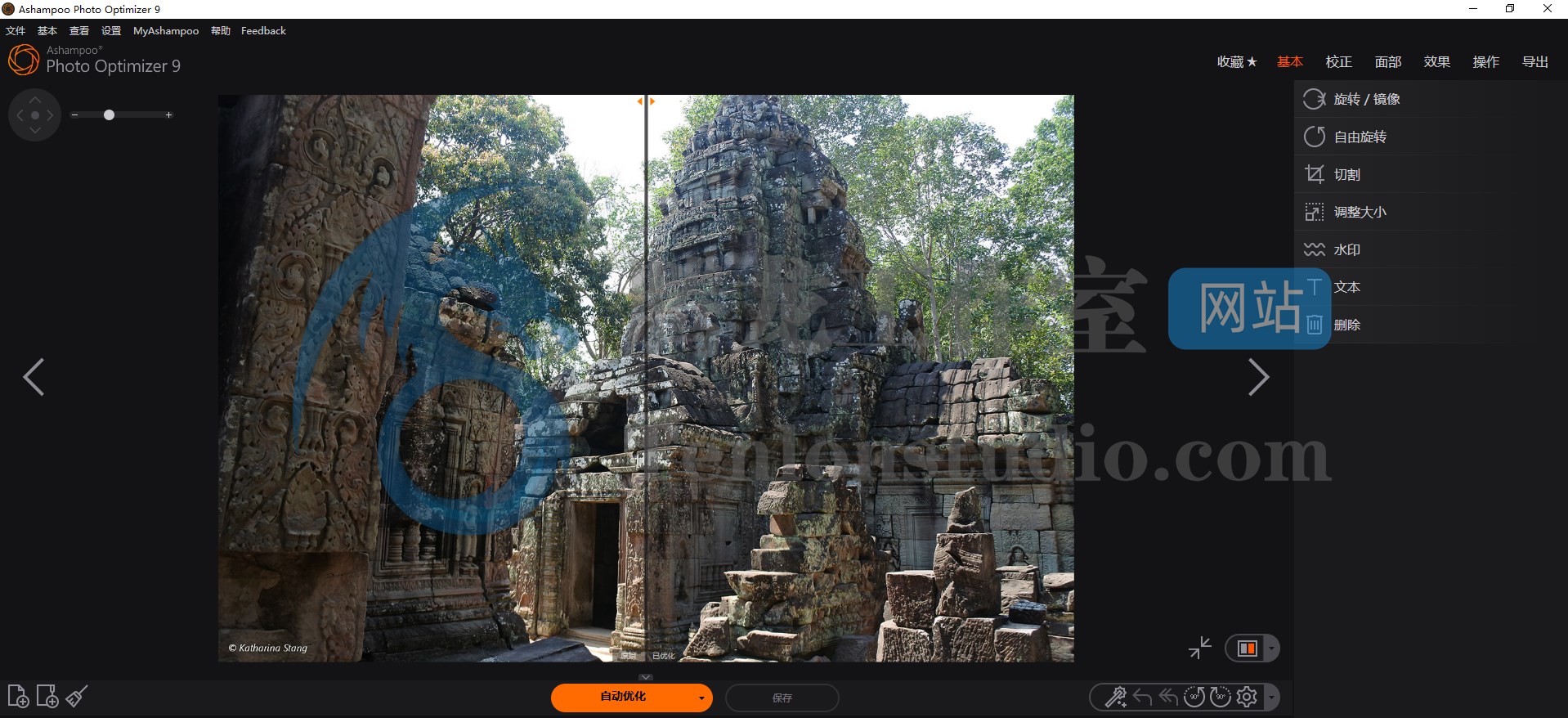Click the add file icon

coord(18,697)
